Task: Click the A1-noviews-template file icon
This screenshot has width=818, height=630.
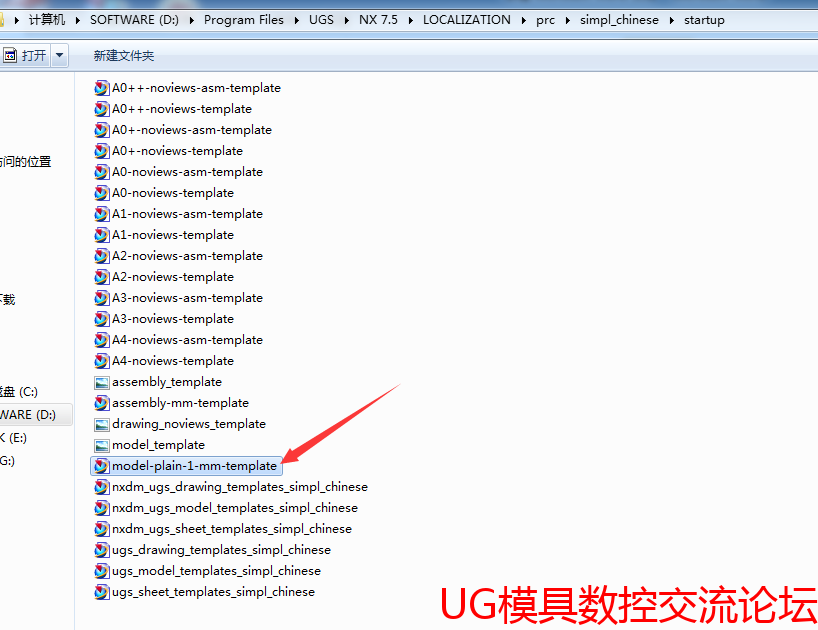Action: click(102, 235)
